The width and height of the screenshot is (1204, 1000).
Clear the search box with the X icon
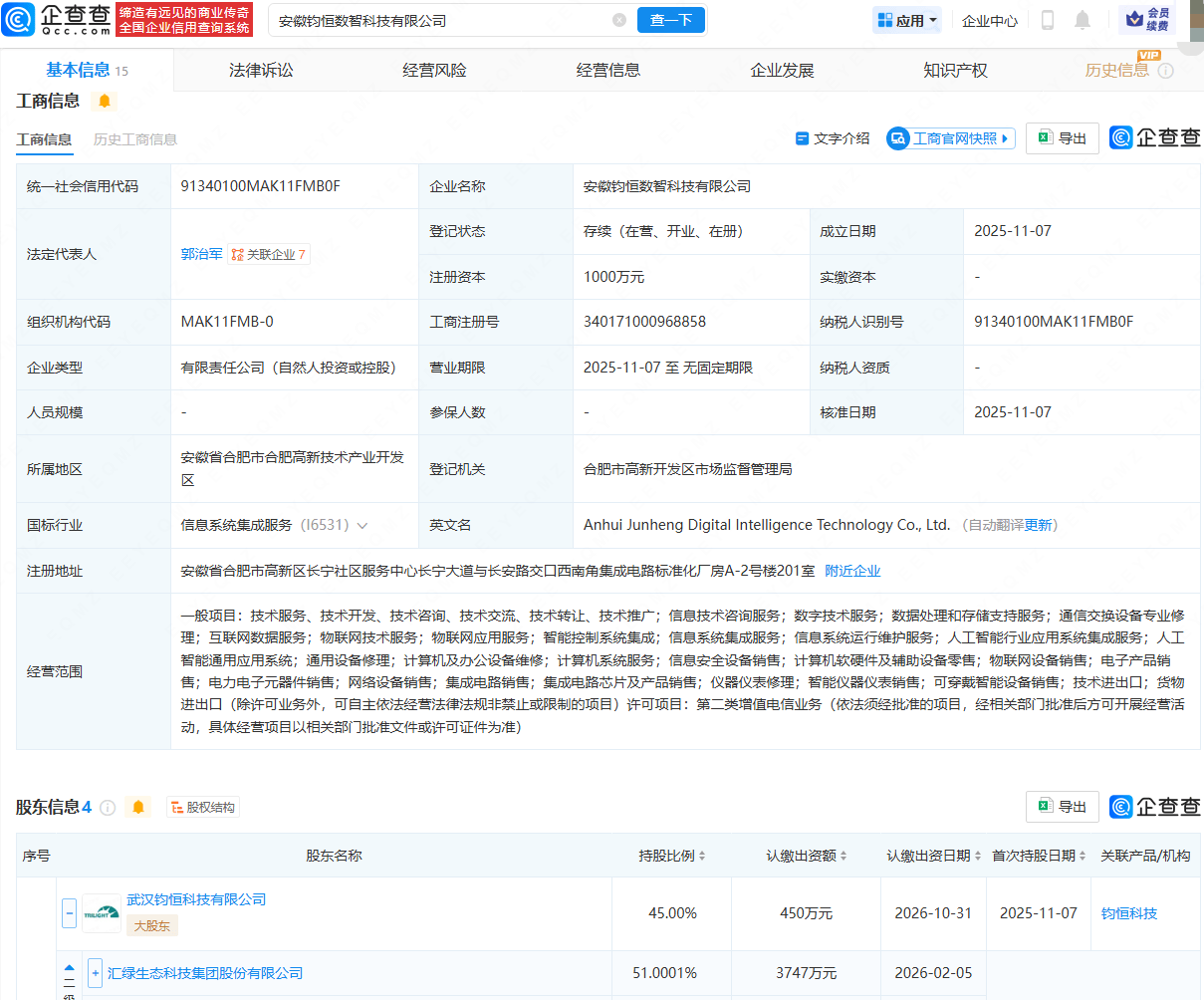(619, 20)
